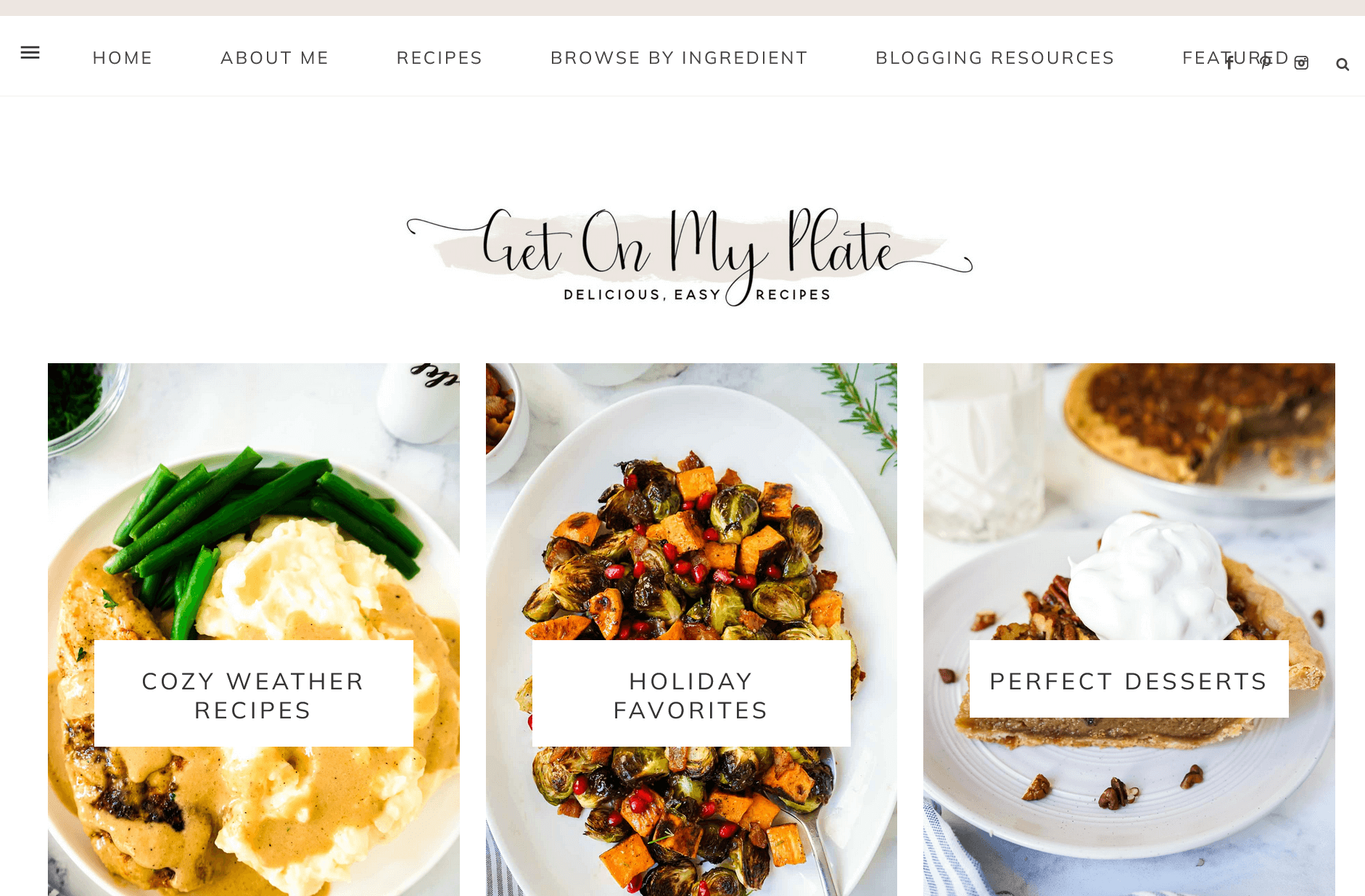Open the ABOUT ME page
Screen dimensions: 1365x896
click(275, 58)
